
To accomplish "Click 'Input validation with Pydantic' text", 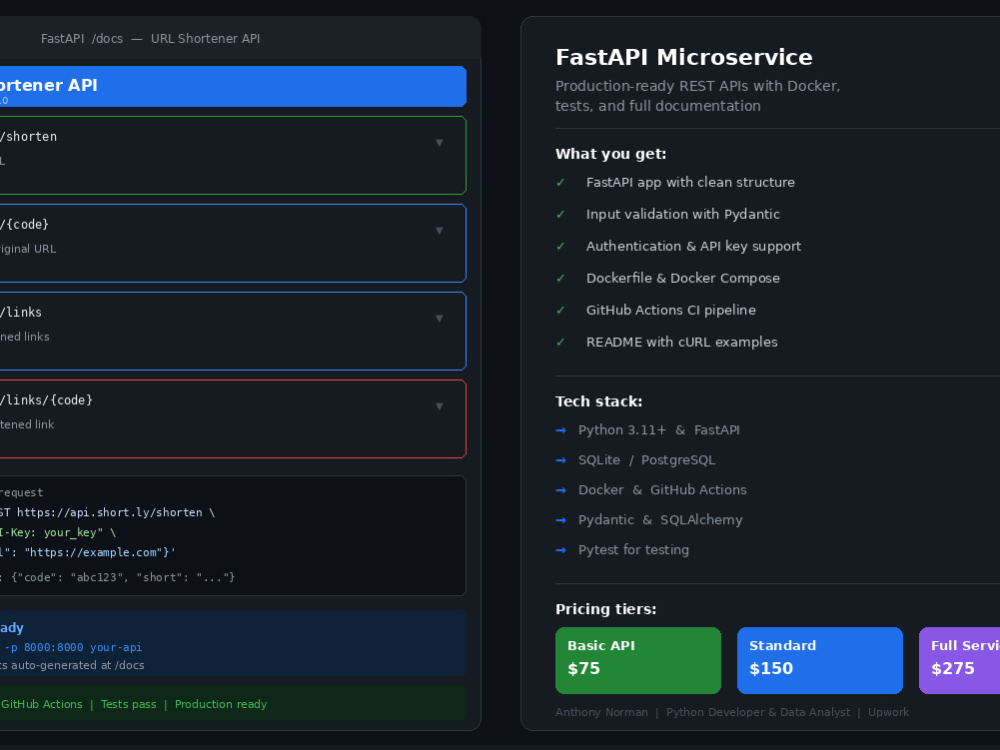I will (682, 214).
